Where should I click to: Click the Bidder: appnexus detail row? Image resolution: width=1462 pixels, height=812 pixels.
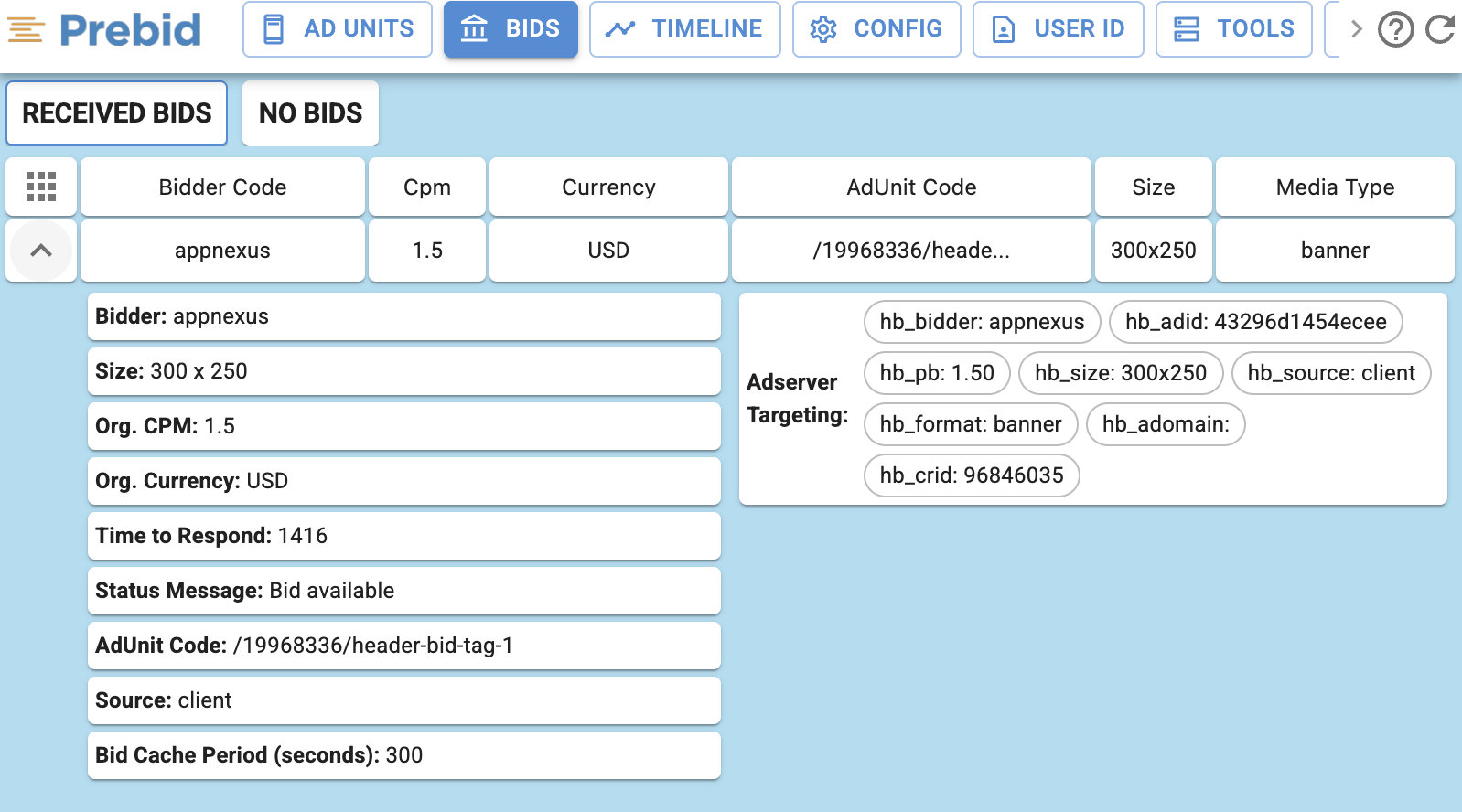[x=404, y=316]
